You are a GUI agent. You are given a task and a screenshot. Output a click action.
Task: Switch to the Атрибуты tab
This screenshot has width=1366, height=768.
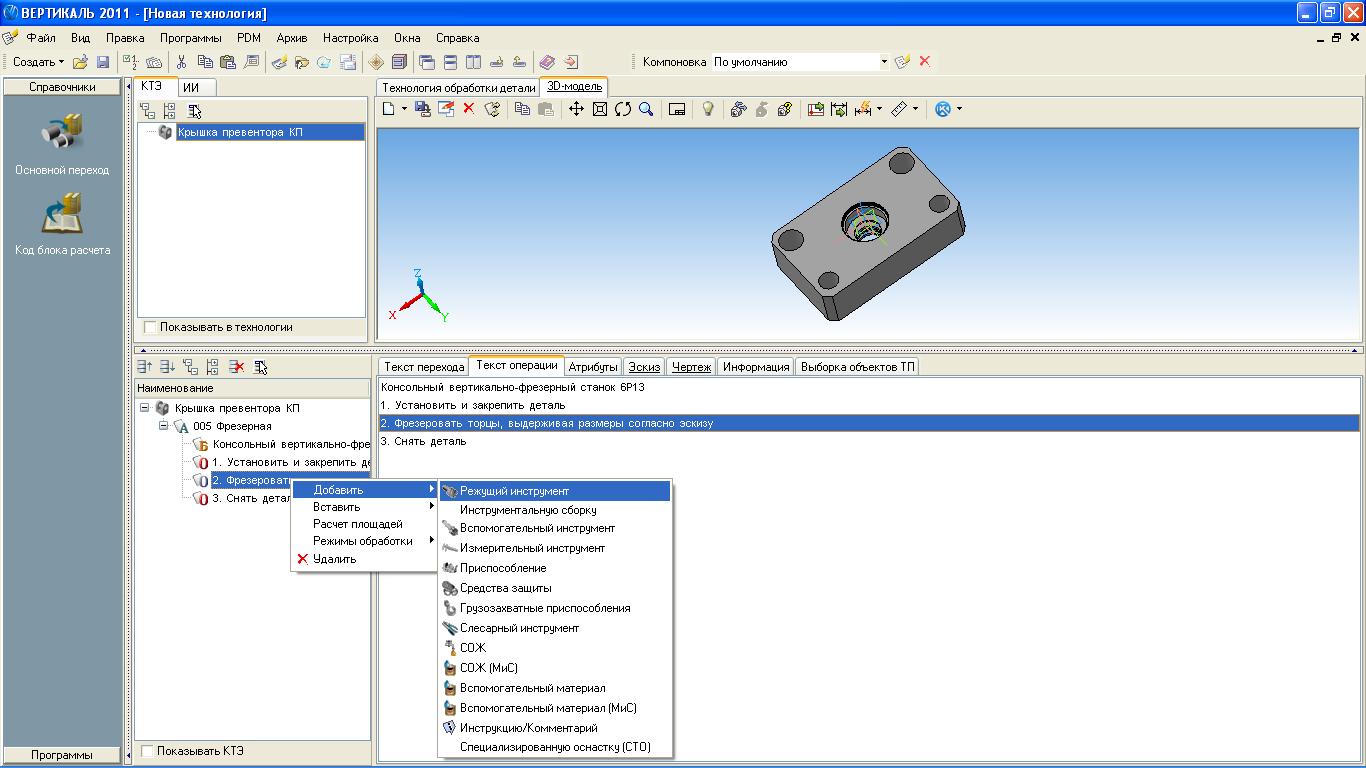[593, 367]
